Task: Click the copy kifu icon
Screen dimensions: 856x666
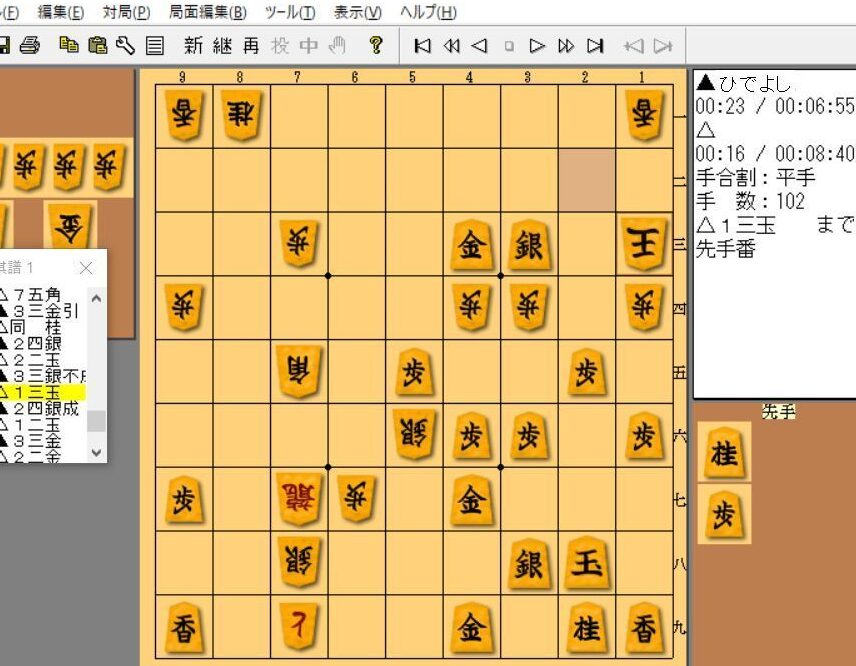Action: click(68, 46)
